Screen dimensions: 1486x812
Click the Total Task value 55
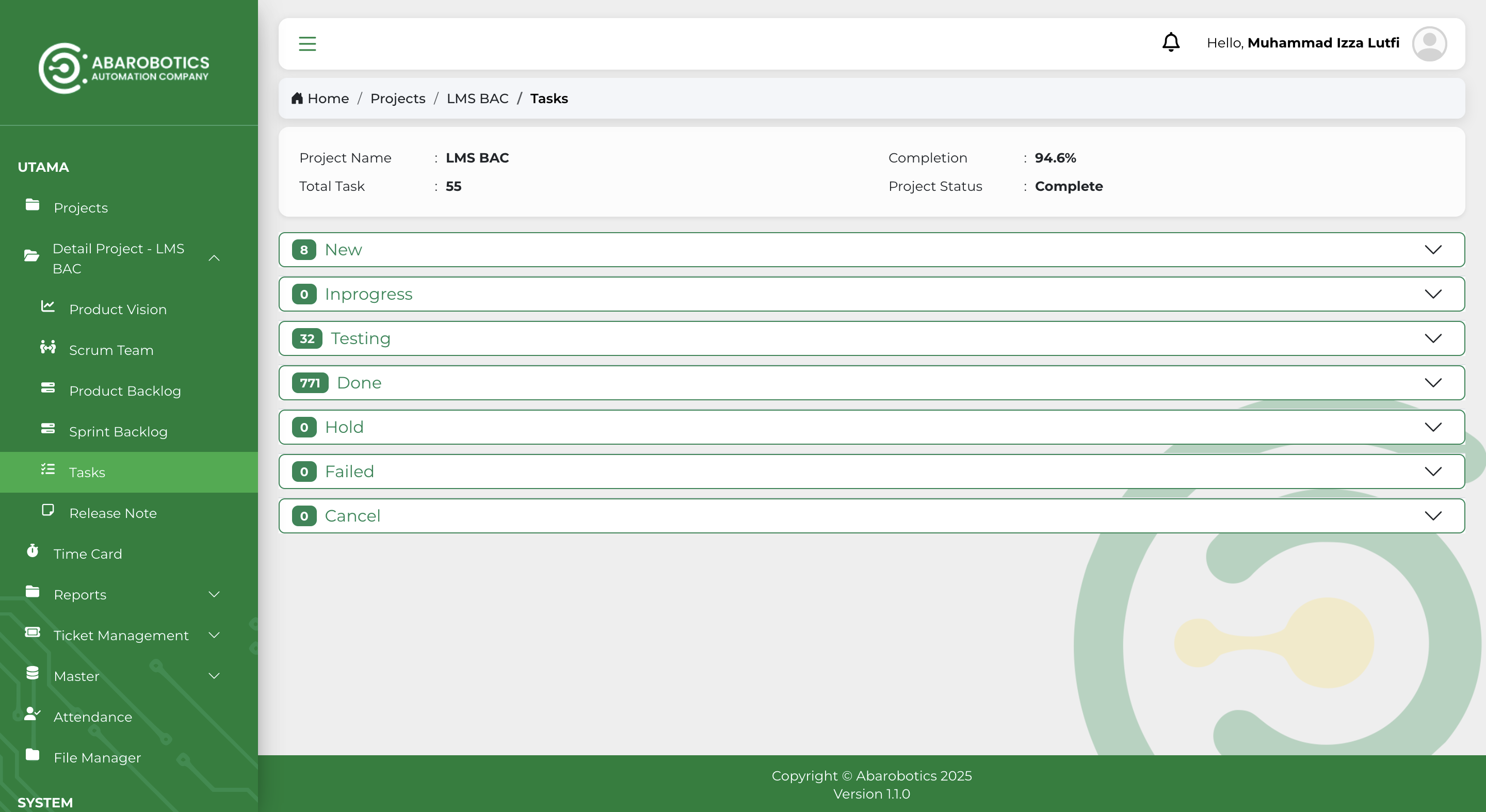tap(454, 186)
